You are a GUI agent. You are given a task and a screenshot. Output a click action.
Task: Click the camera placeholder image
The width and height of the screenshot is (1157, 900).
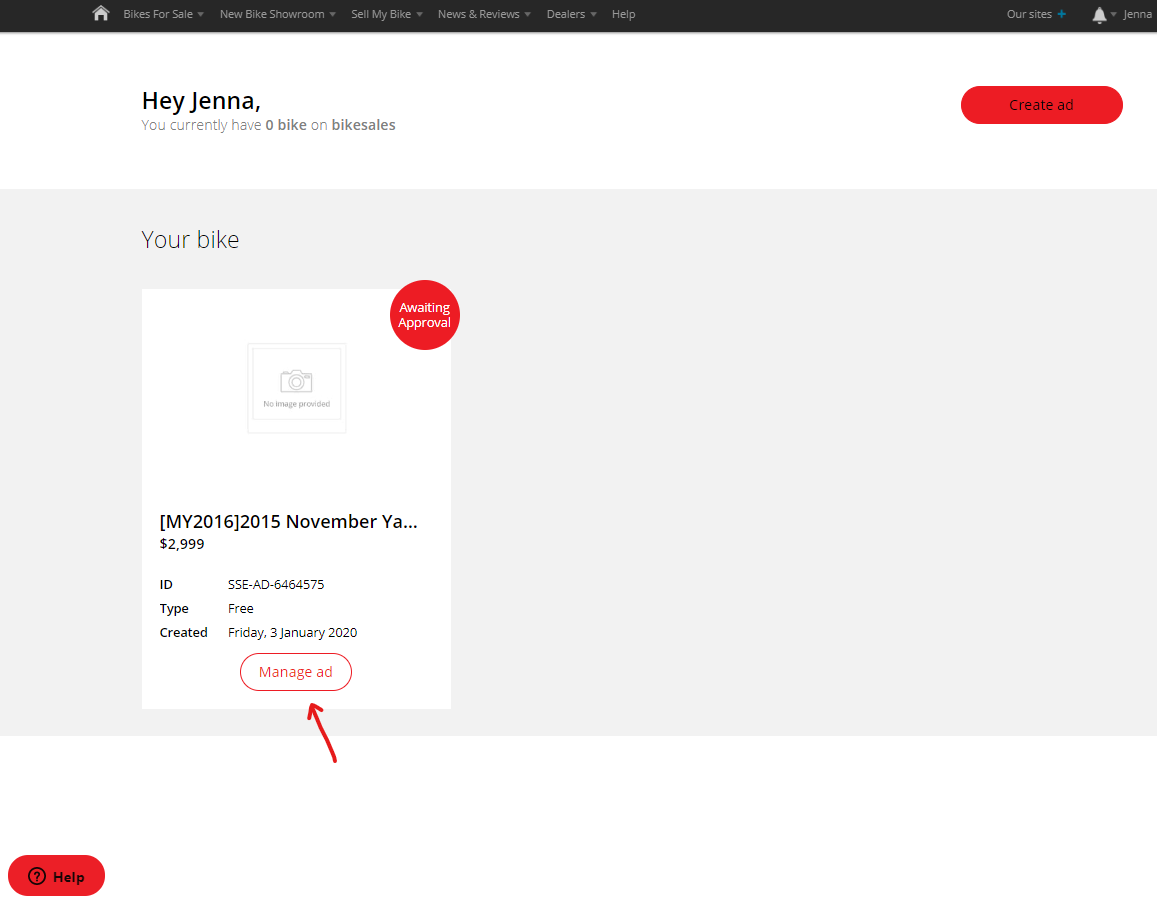point(297,388)
